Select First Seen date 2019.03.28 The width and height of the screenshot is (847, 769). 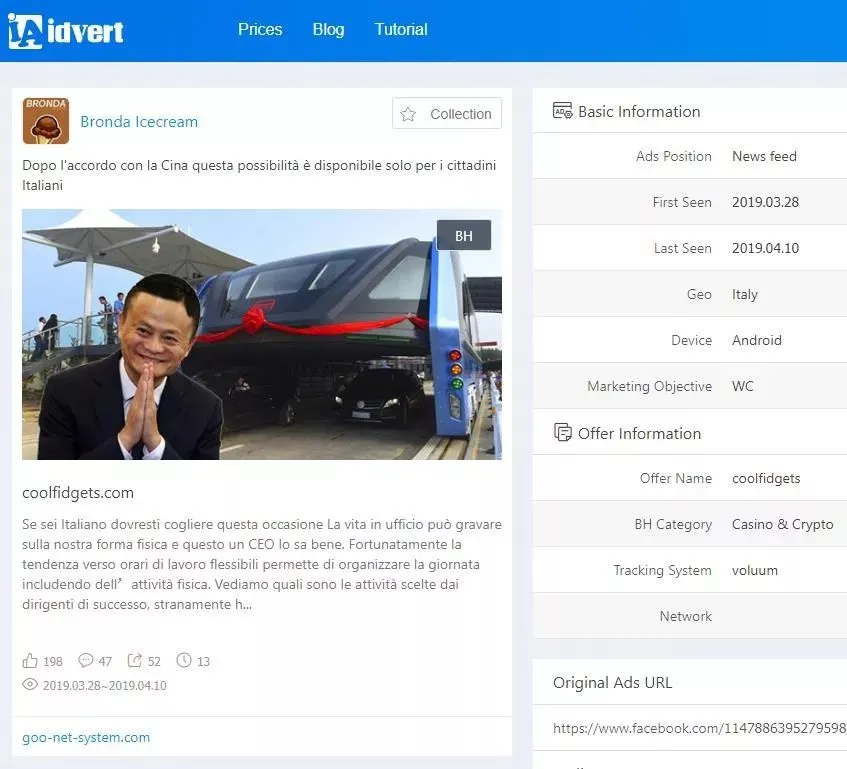765,202
